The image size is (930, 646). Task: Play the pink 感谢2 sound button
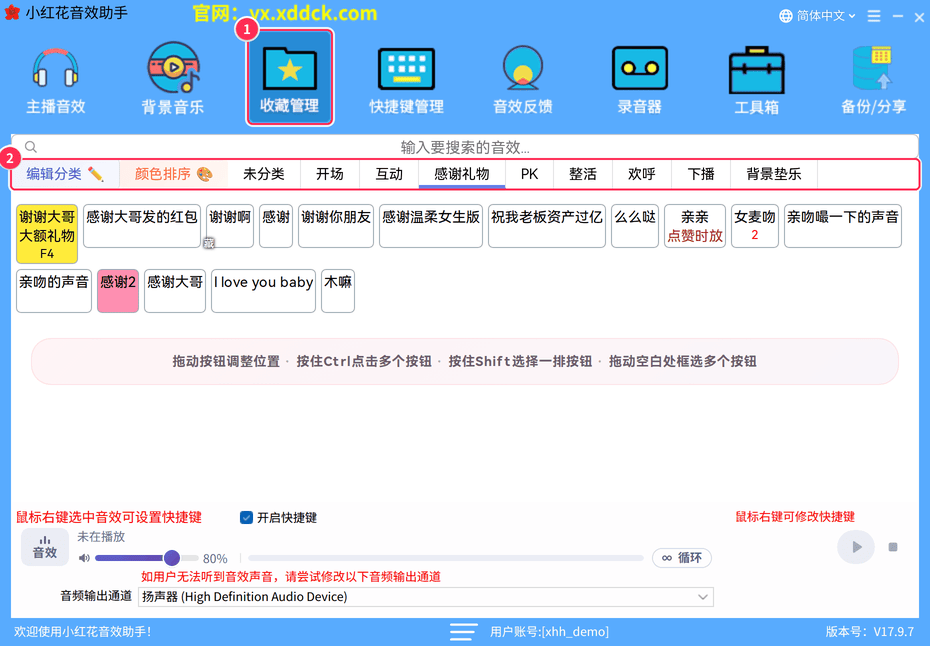tap(118, 291)
